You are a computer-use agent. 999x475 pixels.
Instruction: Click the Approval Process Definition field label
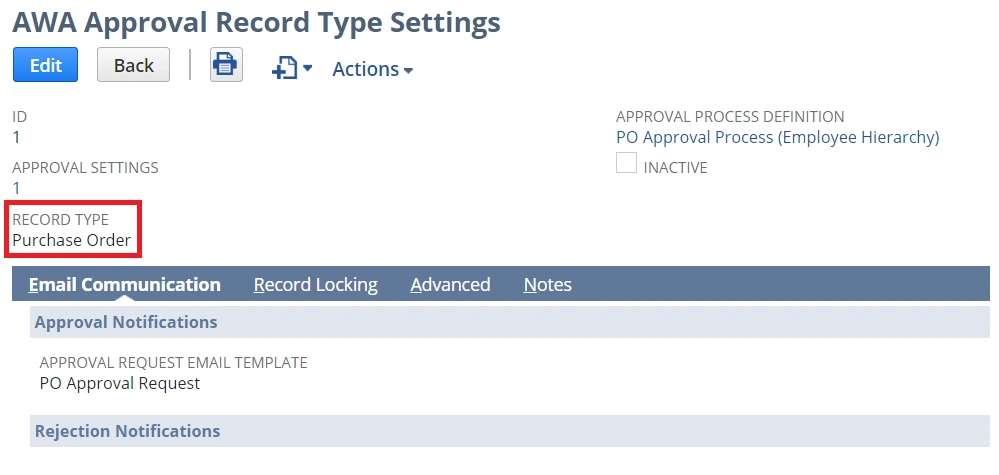[730, 117]
